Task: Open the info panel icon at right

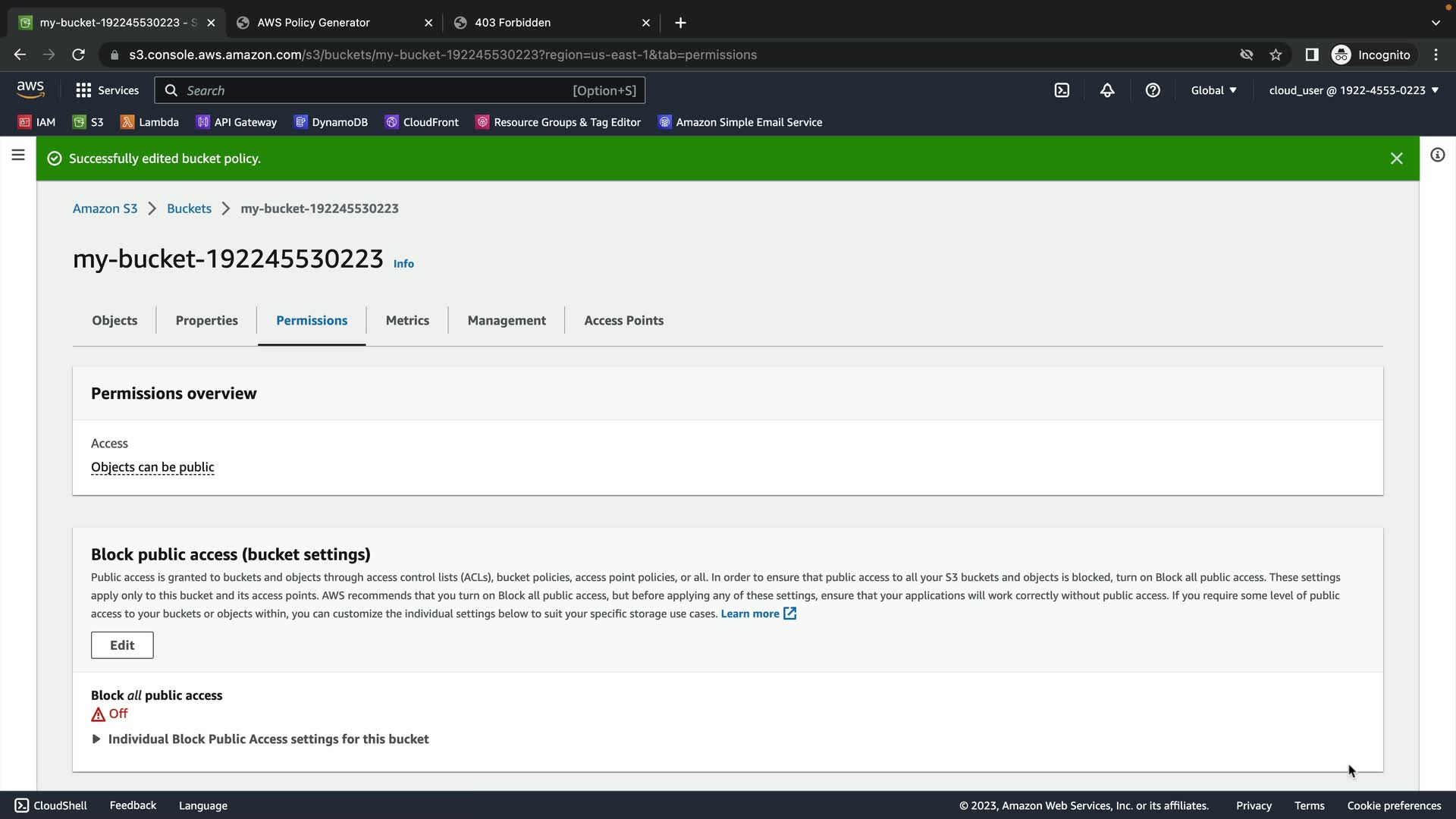Action: tap(1437, 155)
